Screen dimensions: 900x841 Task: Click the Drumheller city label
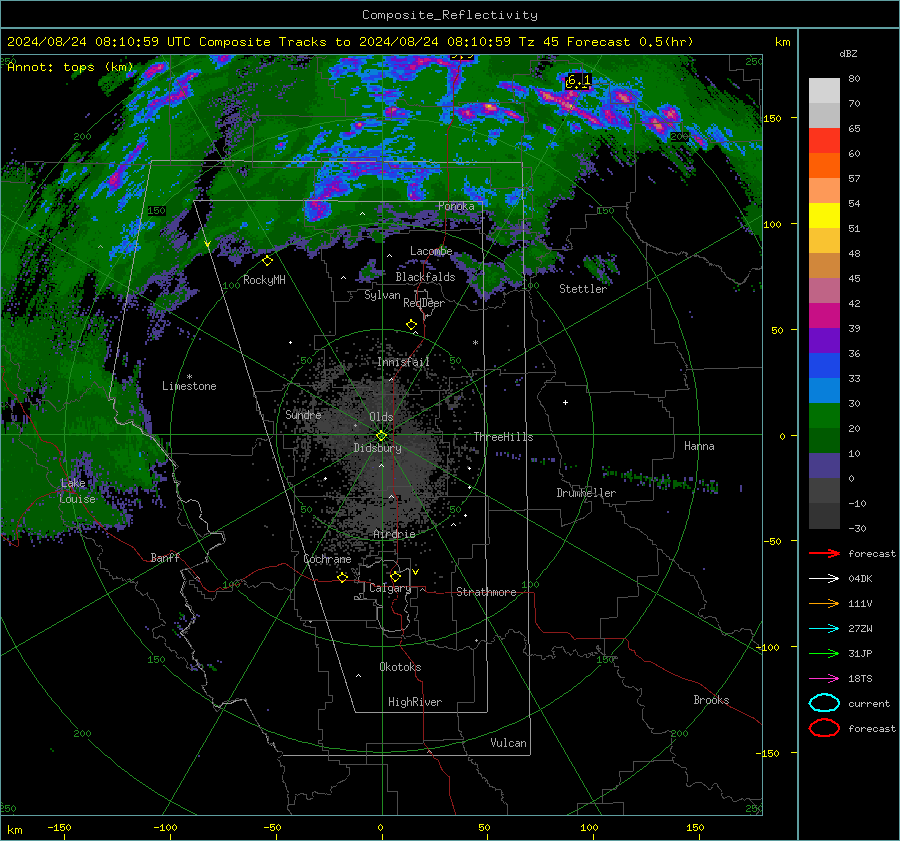(x=586, y=493)
